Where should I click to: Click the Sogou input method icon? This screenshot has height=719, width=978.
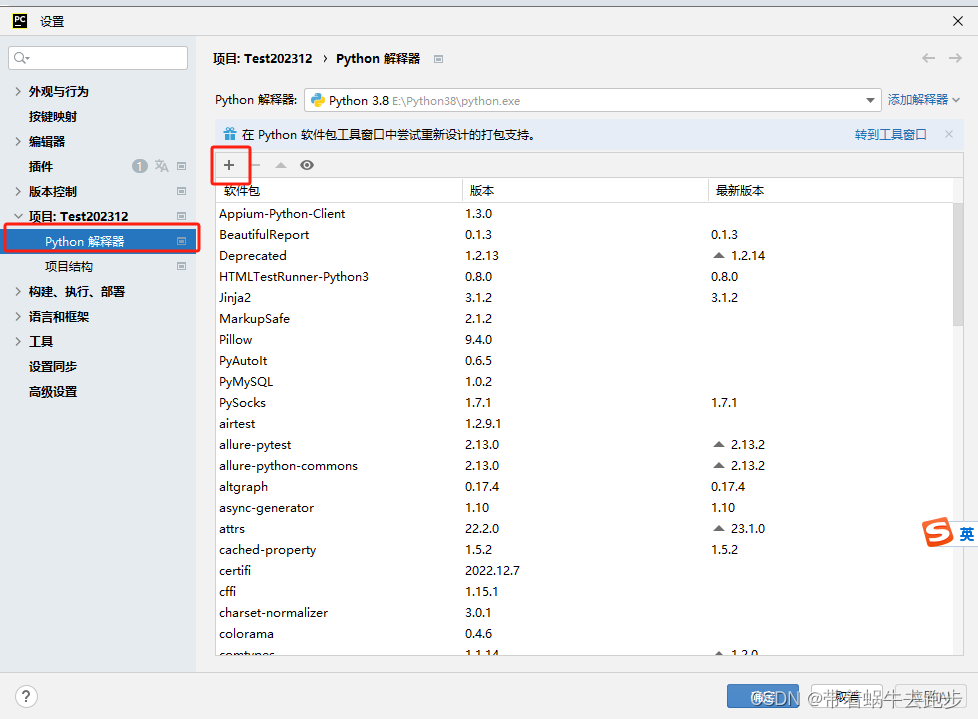coord(937,533)
